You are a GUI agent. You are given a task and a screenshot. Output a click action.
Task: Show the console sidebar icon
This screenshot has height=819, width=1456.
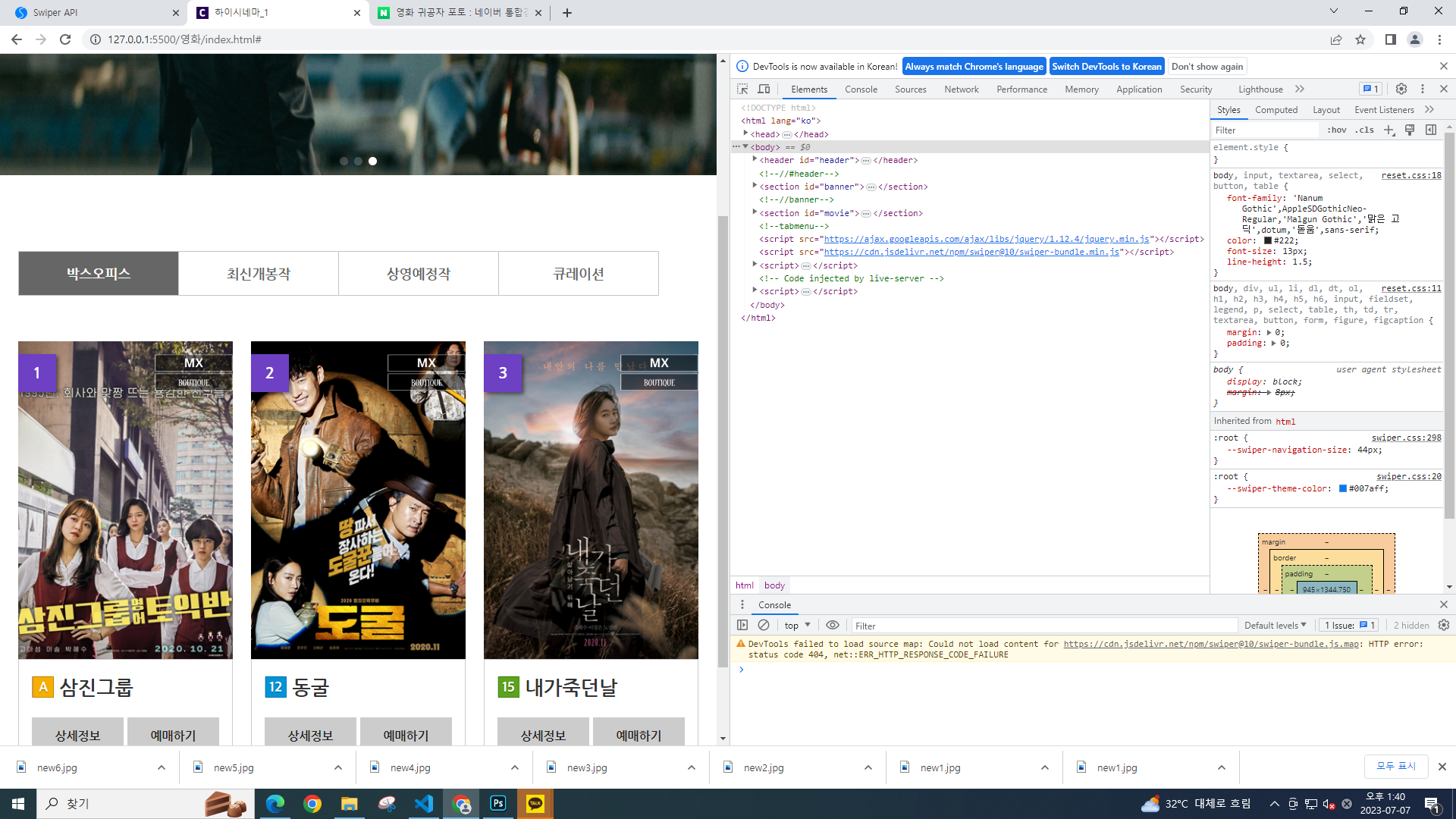point(742,625)
